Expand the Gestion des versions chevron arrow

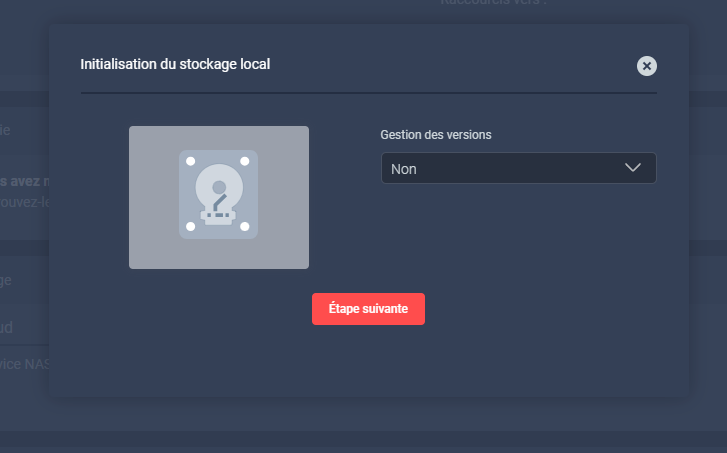633,168
